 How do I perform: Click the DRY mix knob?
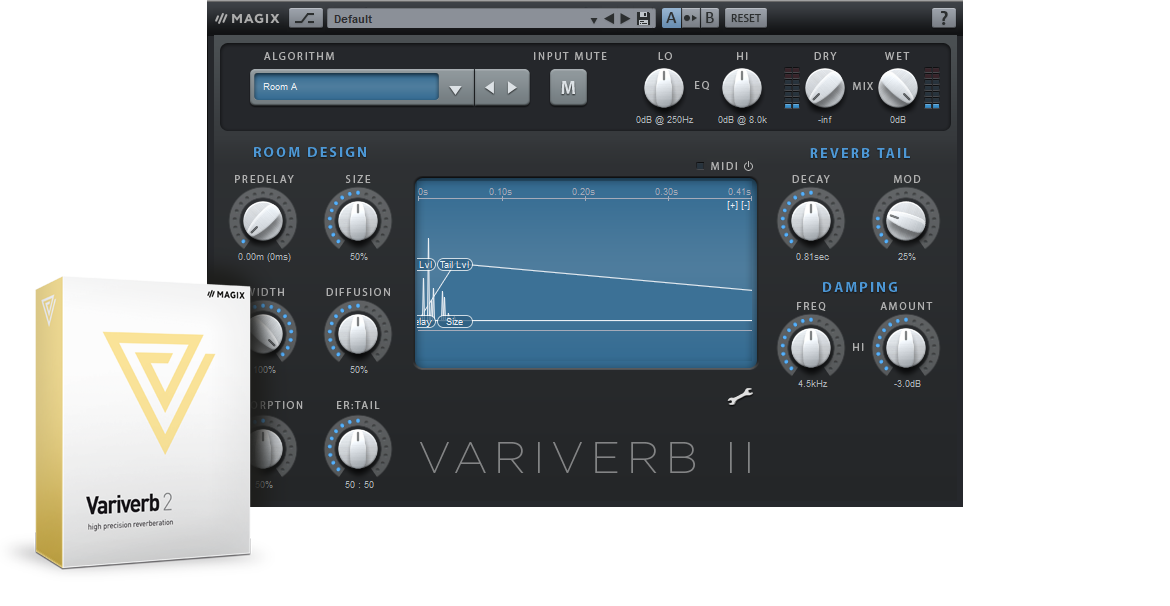[825, 88]
